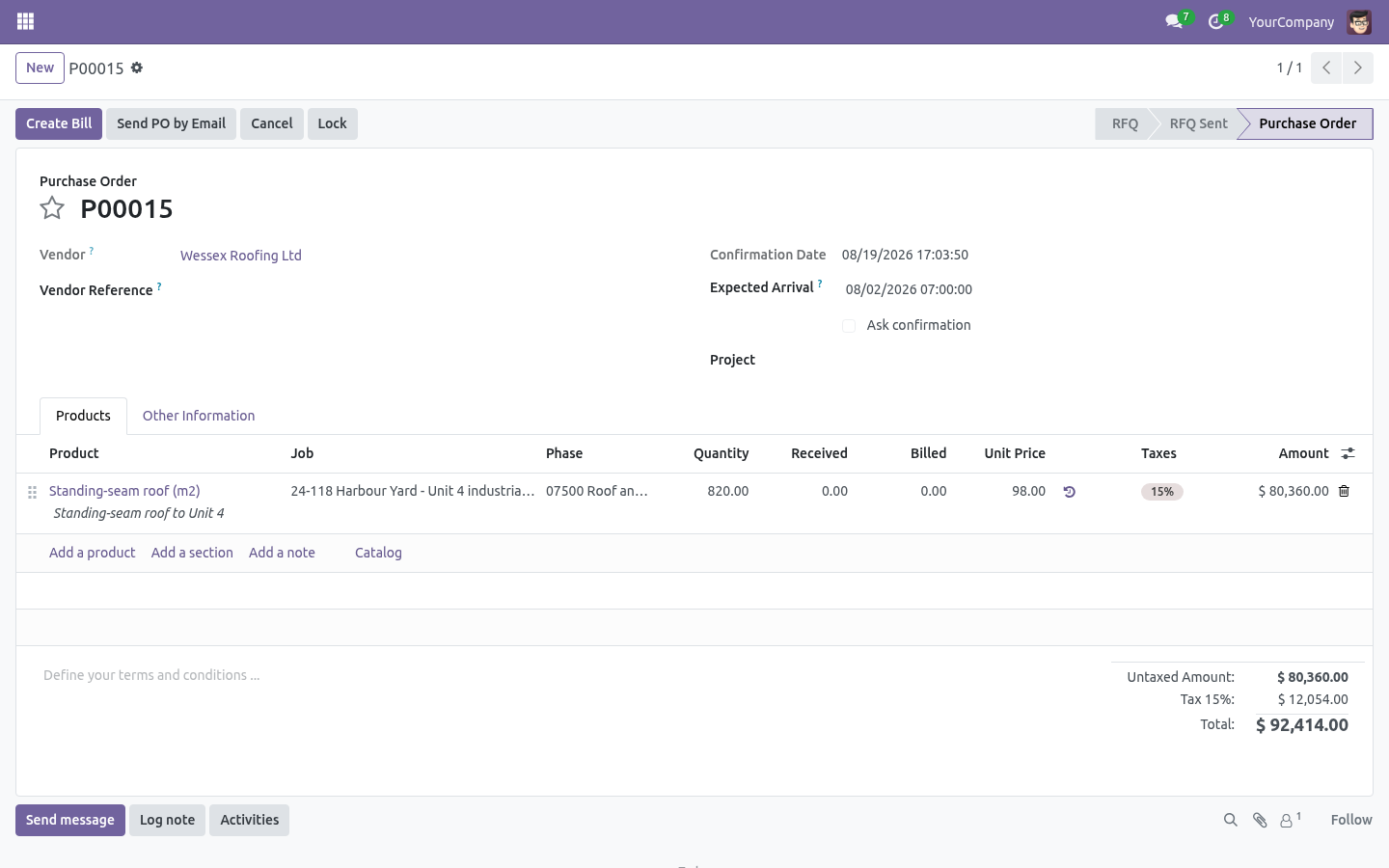Click the user avatar picture

click(x=1359, y=22)
